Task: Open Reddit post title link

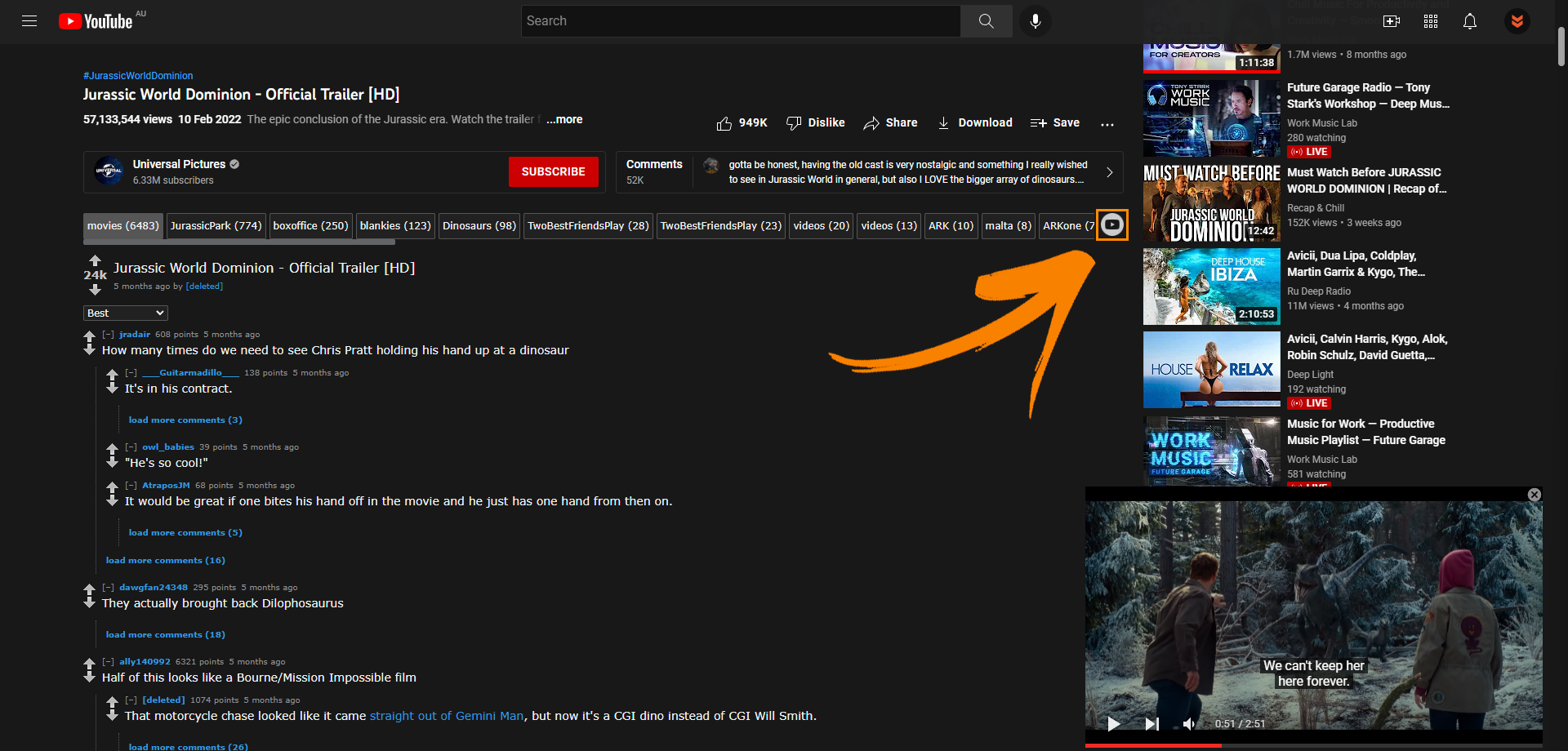Action: tap(264, 268)
